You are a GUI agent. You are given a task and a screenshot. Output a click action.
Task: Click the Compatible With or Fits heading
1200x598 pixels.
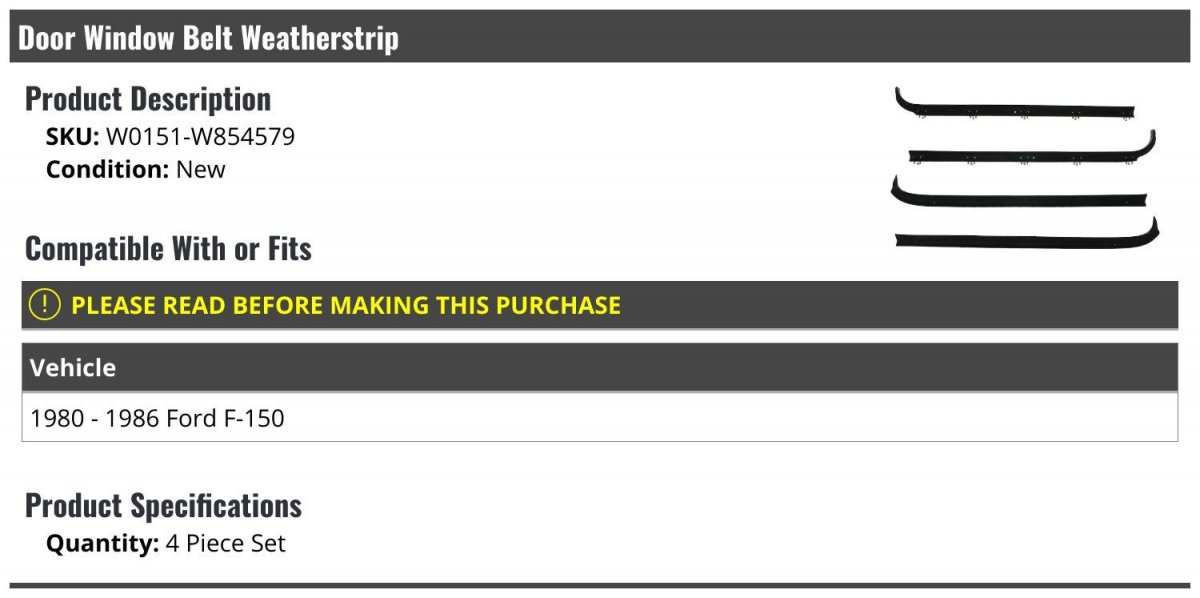[168, 248]
